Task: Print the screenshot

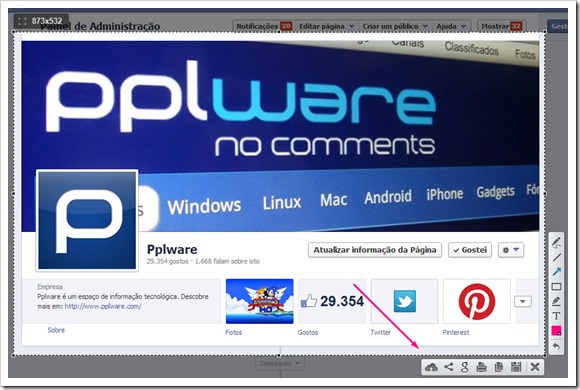Action: click(x=482, y=367)
